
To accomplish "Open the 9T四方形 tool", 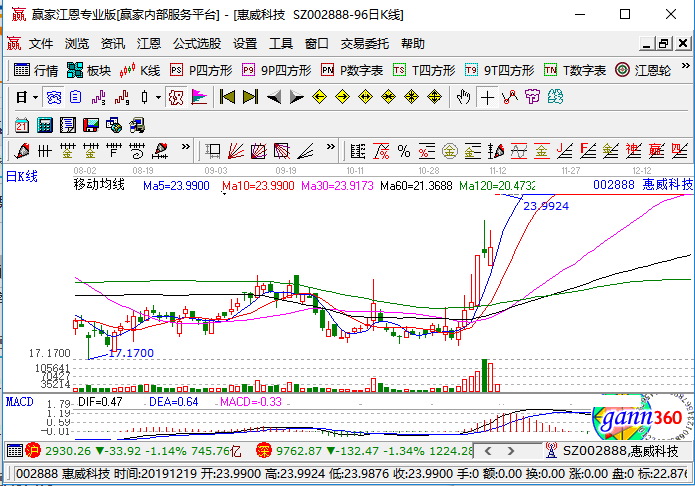I will pyautogui.click(x=500, y=70).
